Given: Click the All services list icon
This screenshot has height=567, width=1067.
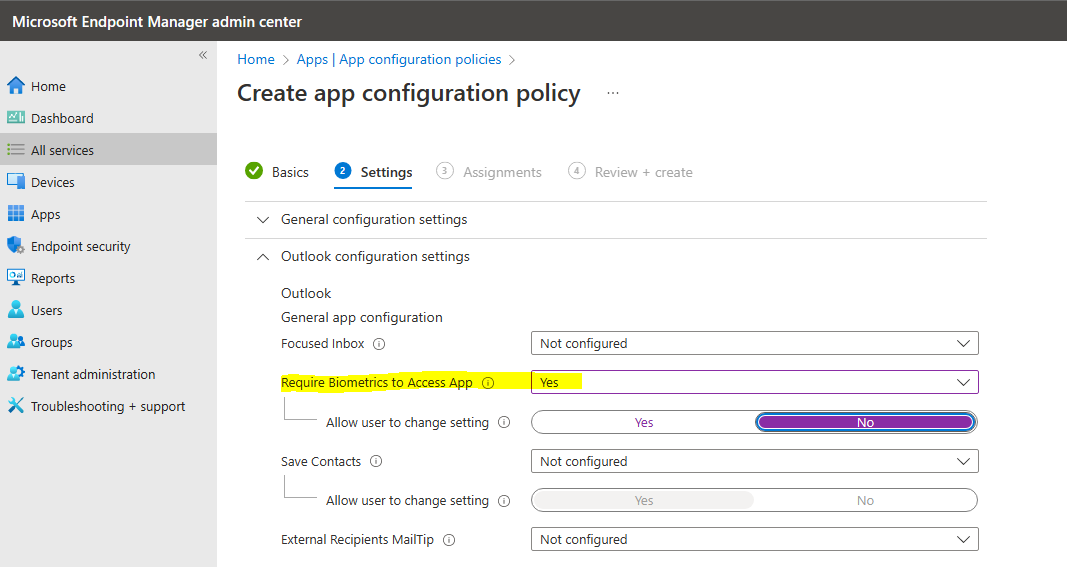Looking at the screenshot, I should pyautogui.click(x=16, y=150).
